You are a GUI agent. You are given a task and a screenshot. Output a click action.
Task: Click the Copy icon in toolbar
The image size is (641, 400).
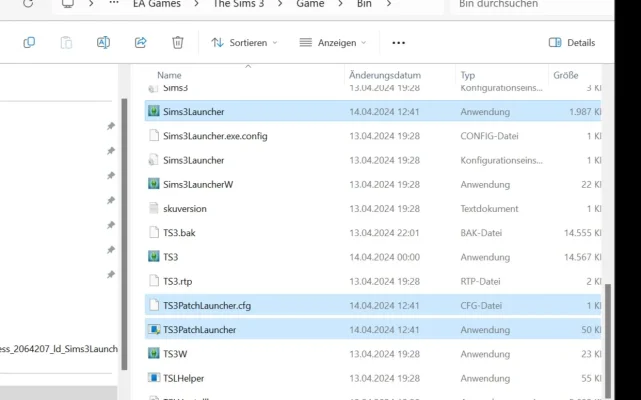[29, 43]
